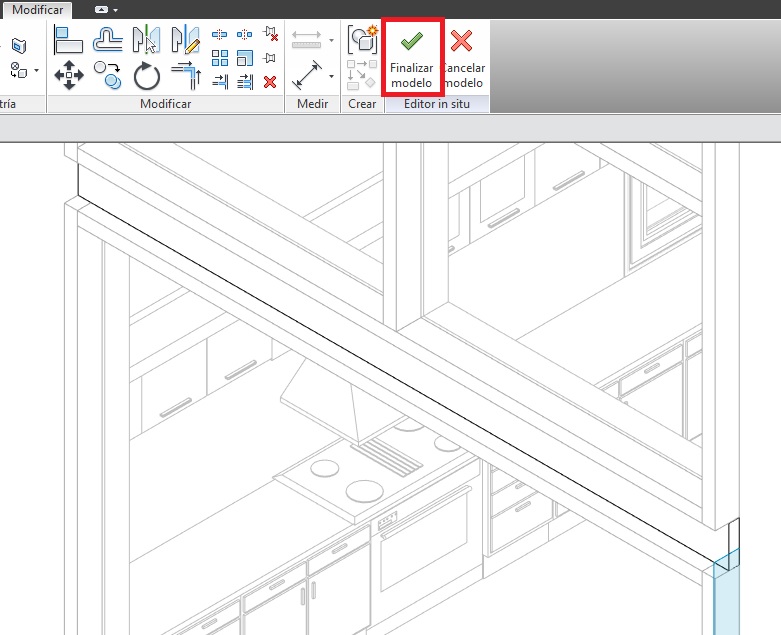Activate the Rotate tool
This screenshot has width=781, height=635.
[x=147, y=75]
